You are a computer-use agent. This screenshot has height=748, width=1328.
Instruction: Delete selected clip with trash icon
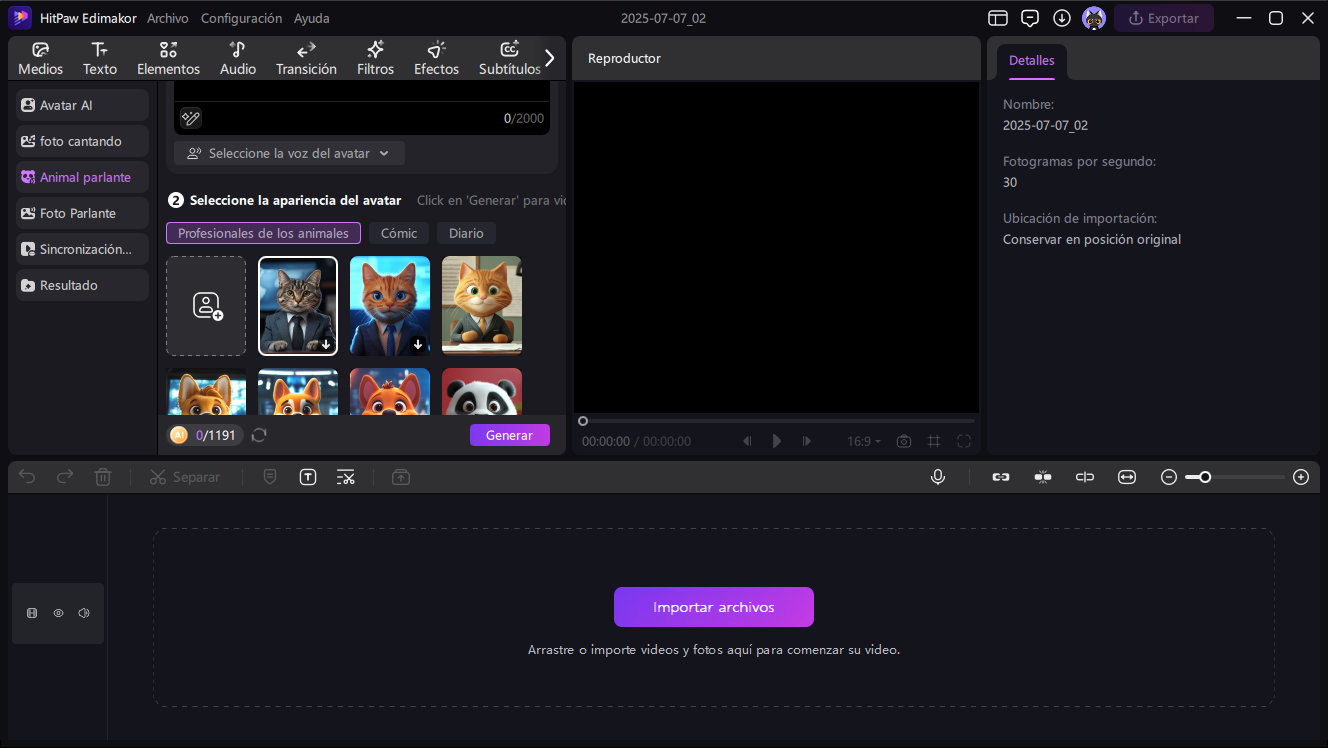click(x=103, y=477)
